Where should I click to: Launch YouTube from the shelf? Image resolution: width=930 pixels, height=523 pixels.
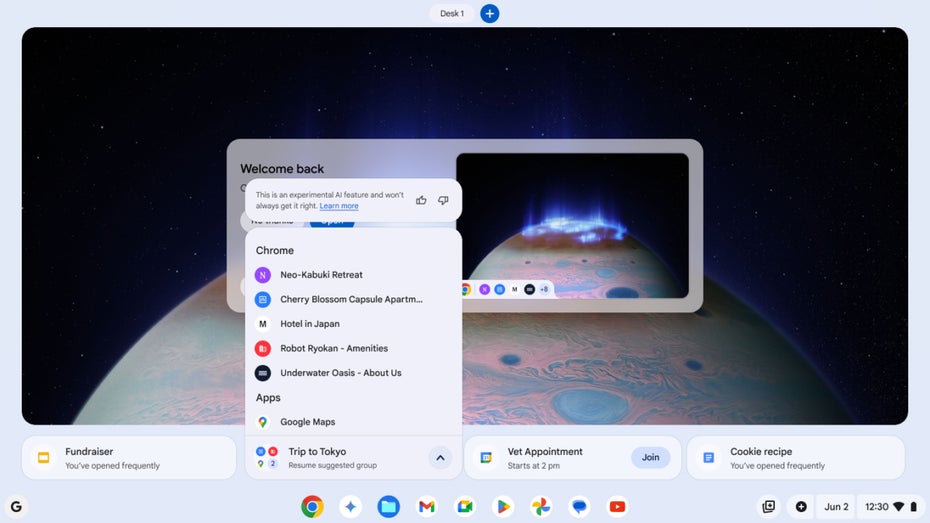pos(617,506)
